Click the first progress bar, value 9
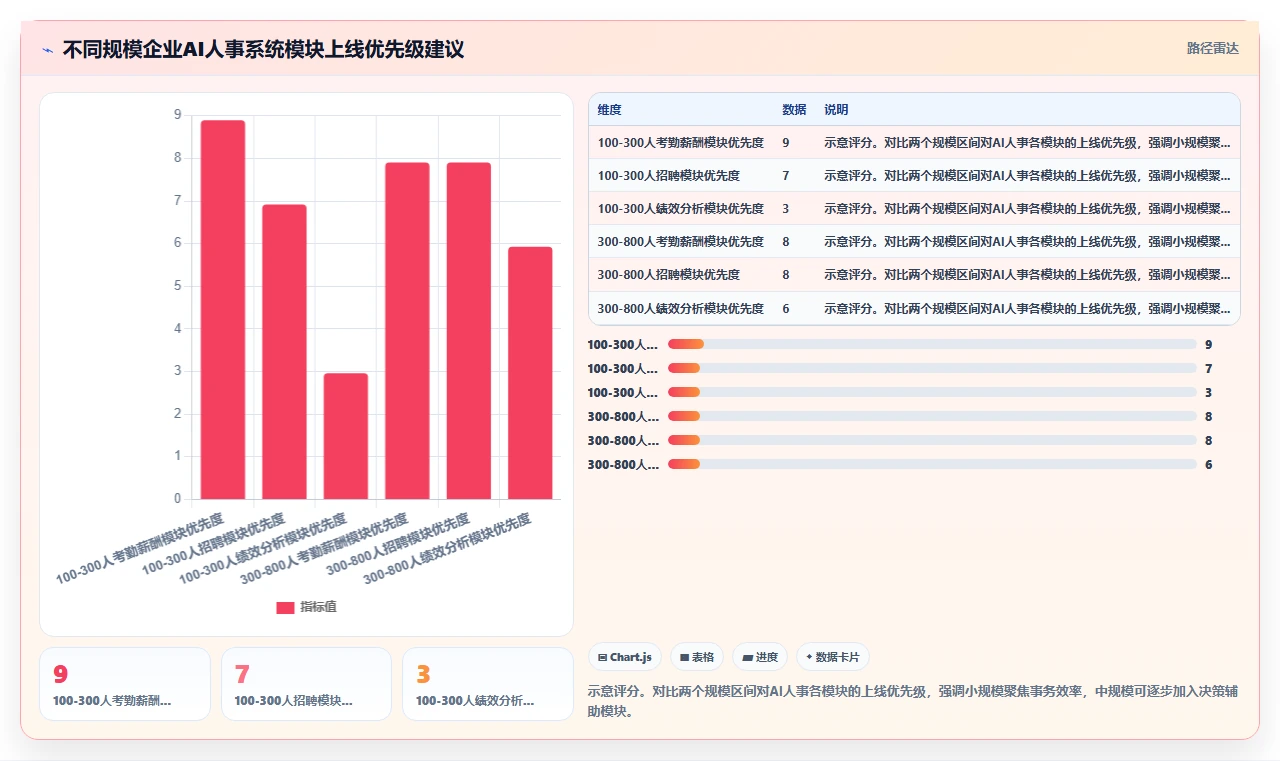 tap(932, 344)
